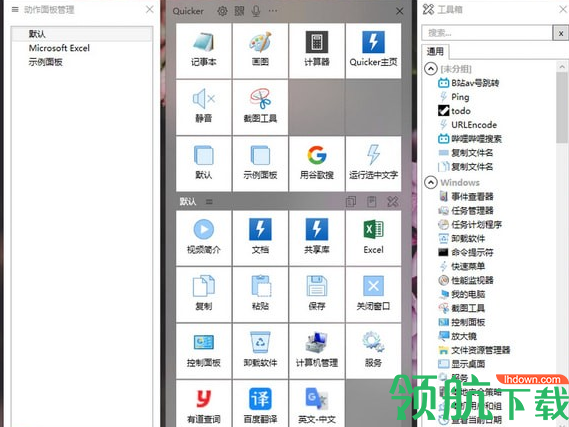The image size is (569, 427).
Task: Run the 英文-中文 translate action
Action: pos(317,404)
